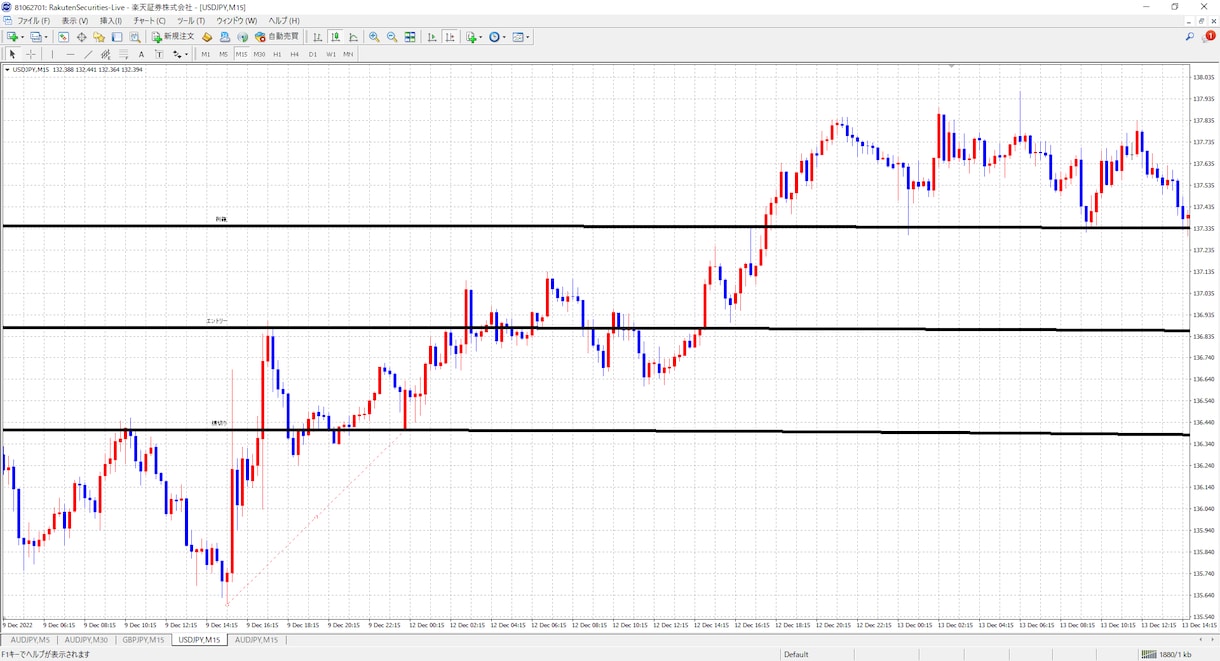
Task: Open the Navigator star-folder icon
Action: click(x=99, y=37)
